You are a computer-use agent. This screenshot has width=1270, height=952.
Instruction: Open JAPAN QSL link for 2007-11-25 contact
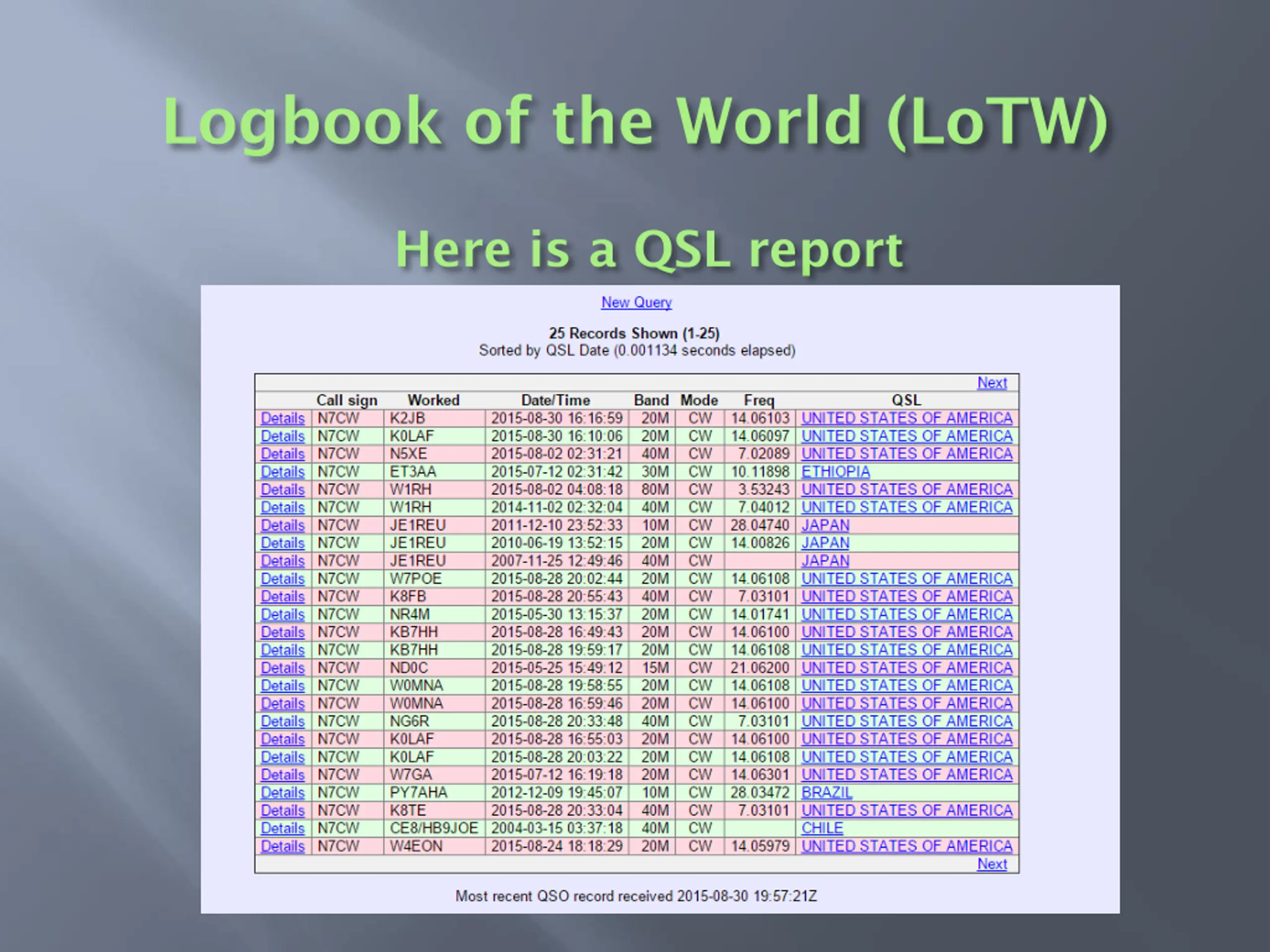(x=825, y=561)
